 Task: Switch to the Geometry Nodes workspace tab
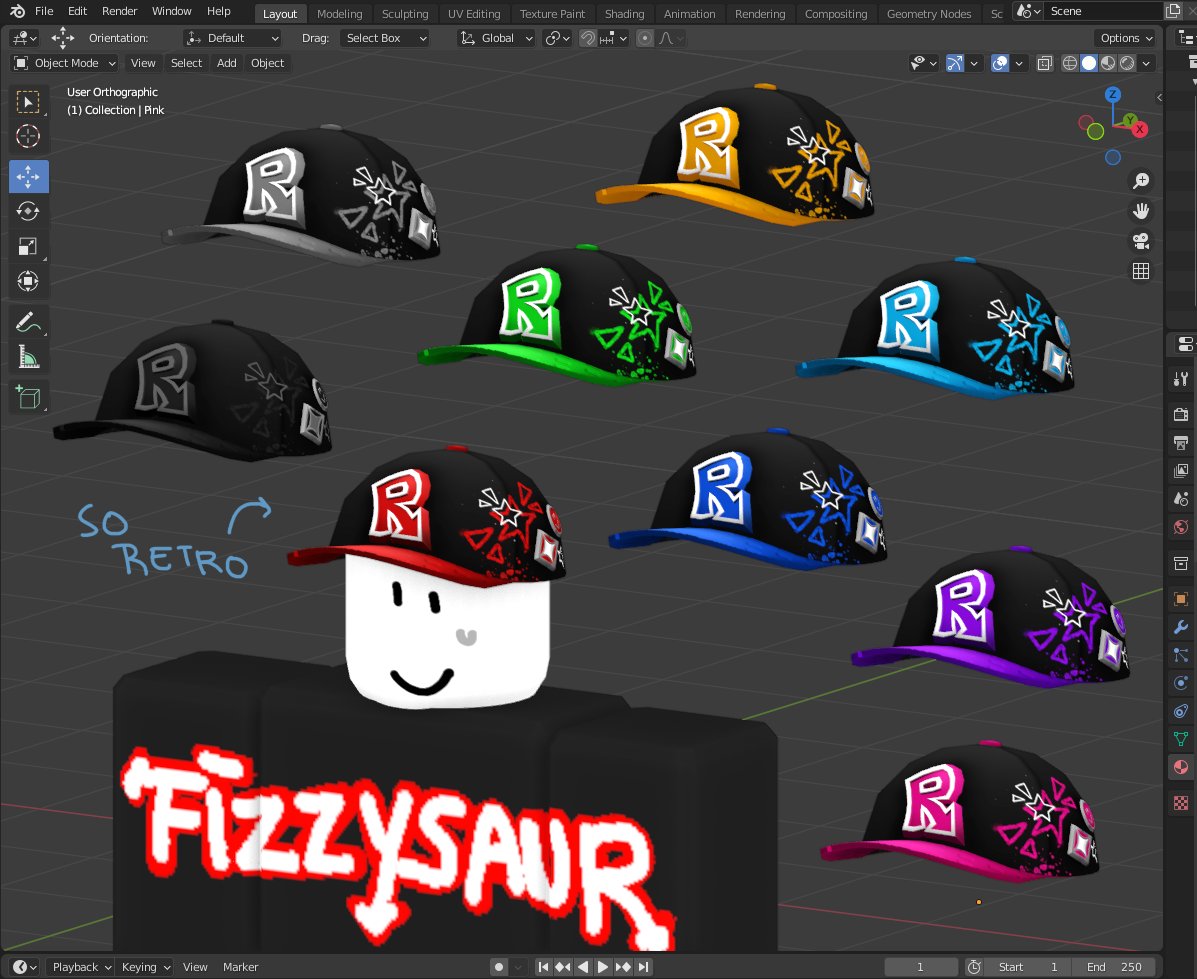coord(929,14)
